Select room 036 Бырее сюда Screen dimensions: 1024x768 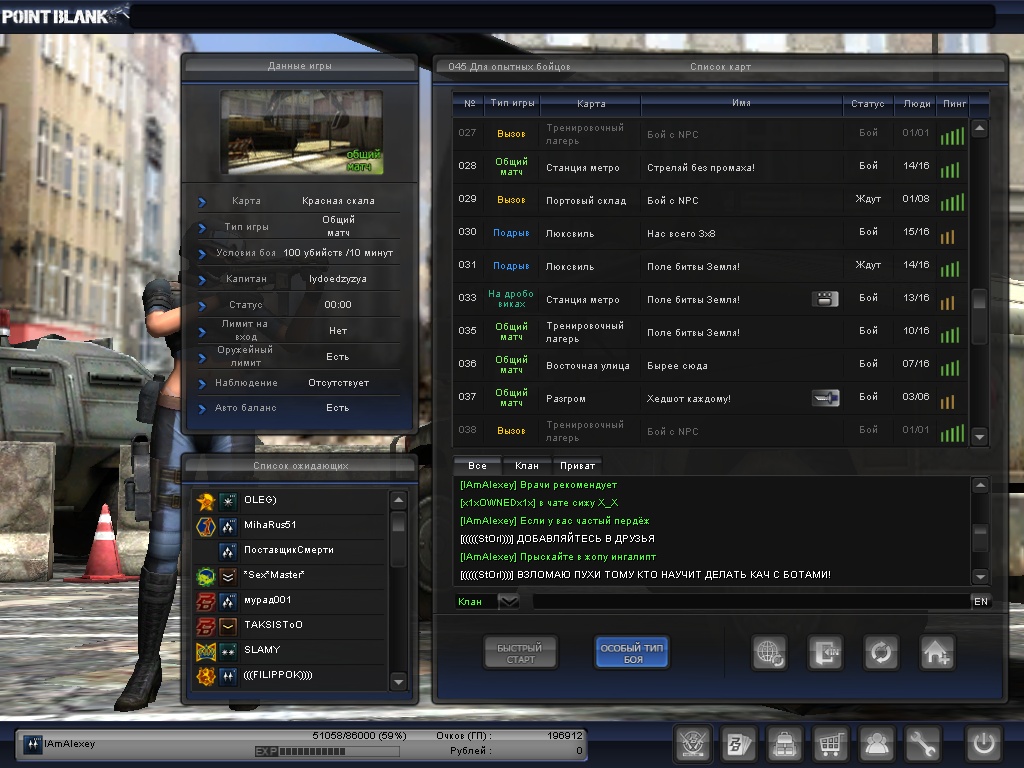tap(710, 365)
